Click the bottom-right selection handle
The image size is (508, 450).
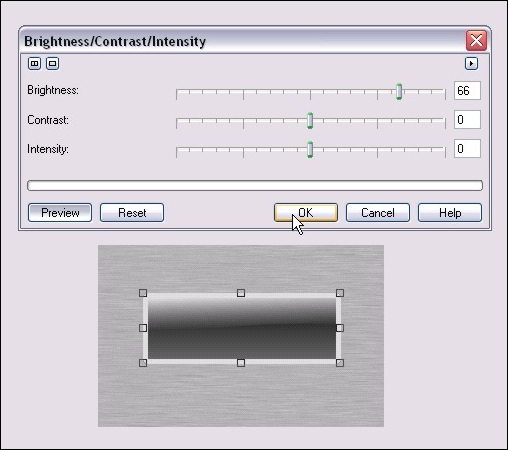click(340, 363)
